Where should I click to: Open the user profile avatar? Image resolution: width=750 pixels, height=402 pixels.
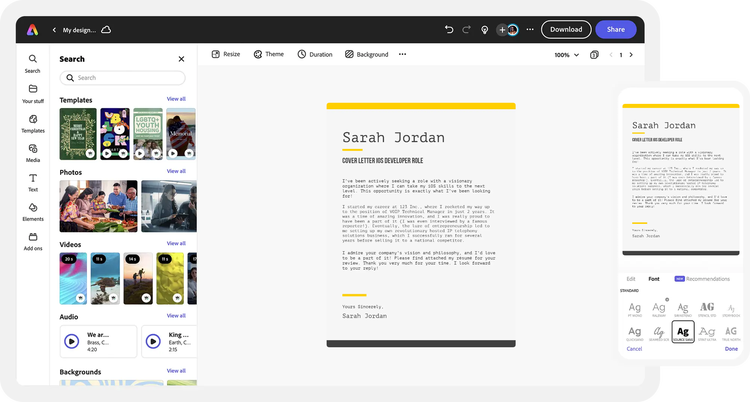click(x=513, y=30)
